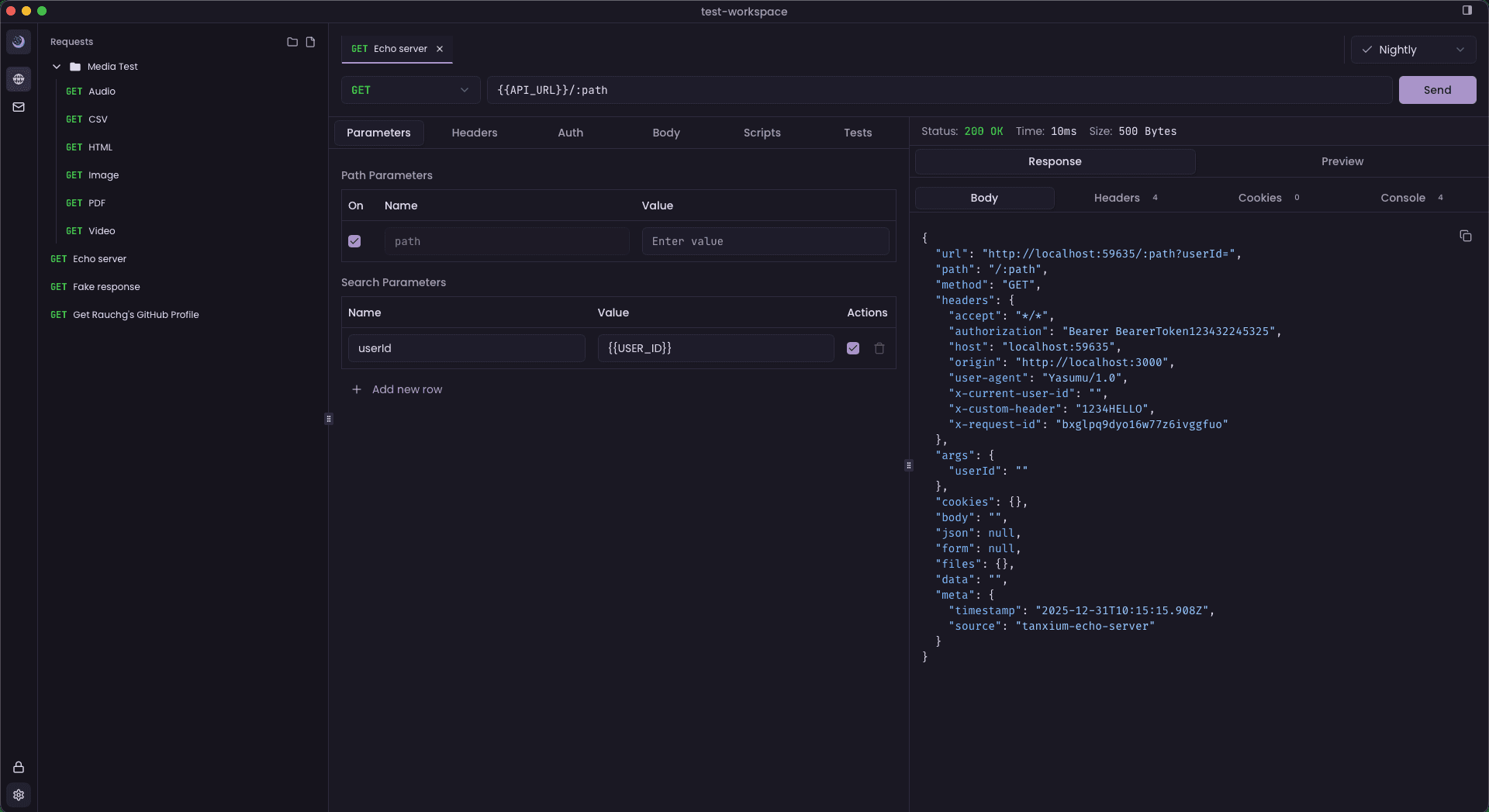The image size is (1489, 812).
Task: Open the GET method dropdown
Action: click(410, 90)
